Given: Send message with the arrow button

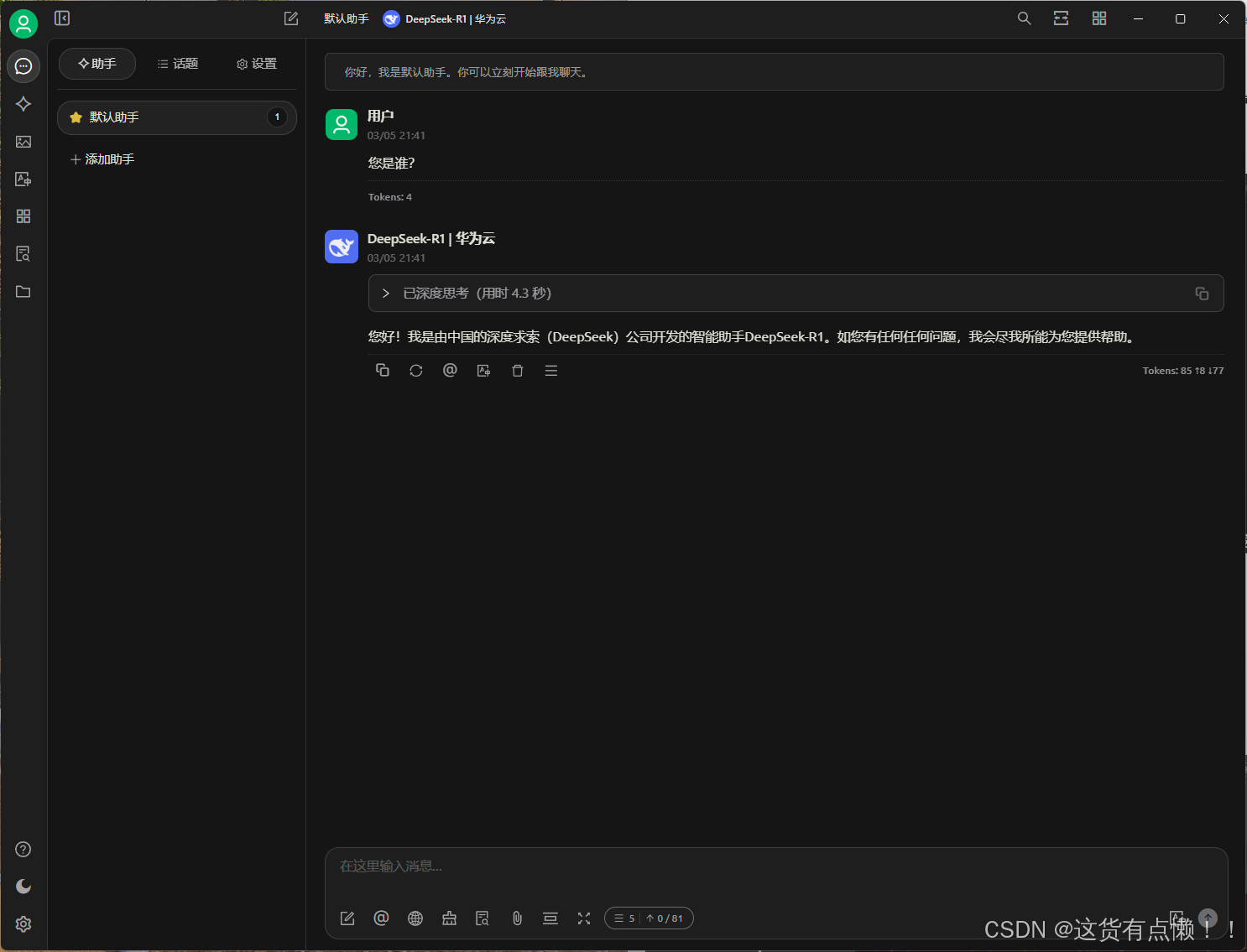Looking at the screenshot, I should coord(1208,918).
